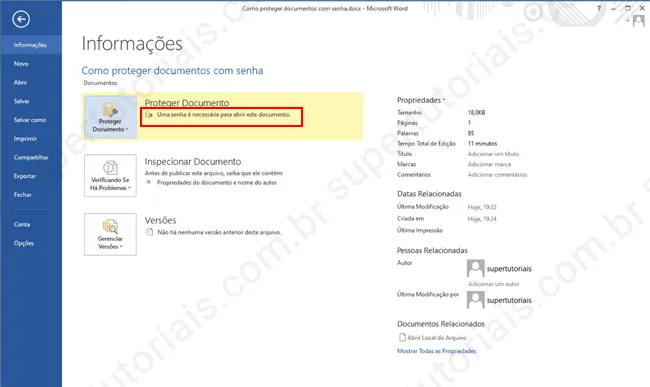Click the Documentos Relacionados heading
Screen dimensions: 650x387
(441, 324)
